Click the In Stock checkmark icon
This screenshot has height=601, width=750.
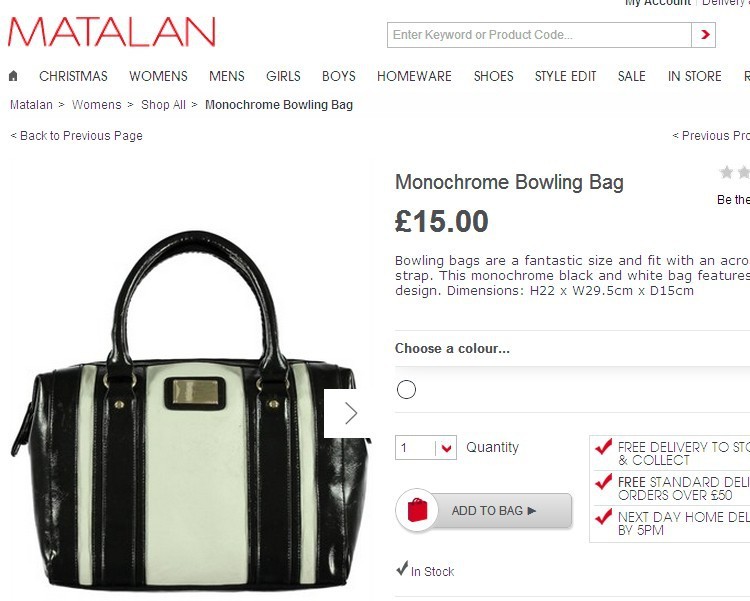click(402, 568)
